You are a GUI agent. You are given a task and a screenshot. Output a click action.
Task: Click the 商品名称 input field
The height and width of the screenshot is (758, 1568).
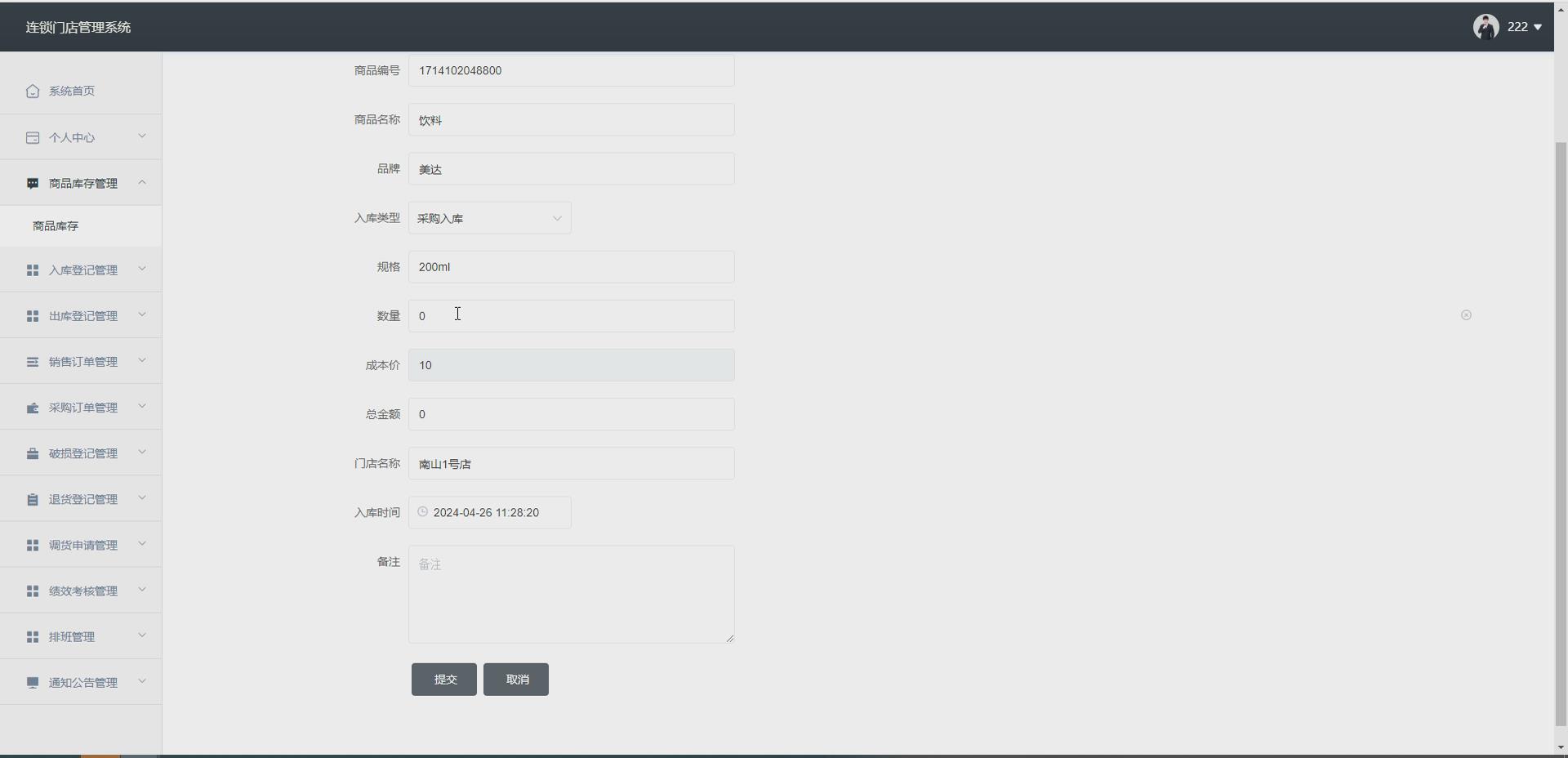572,120
